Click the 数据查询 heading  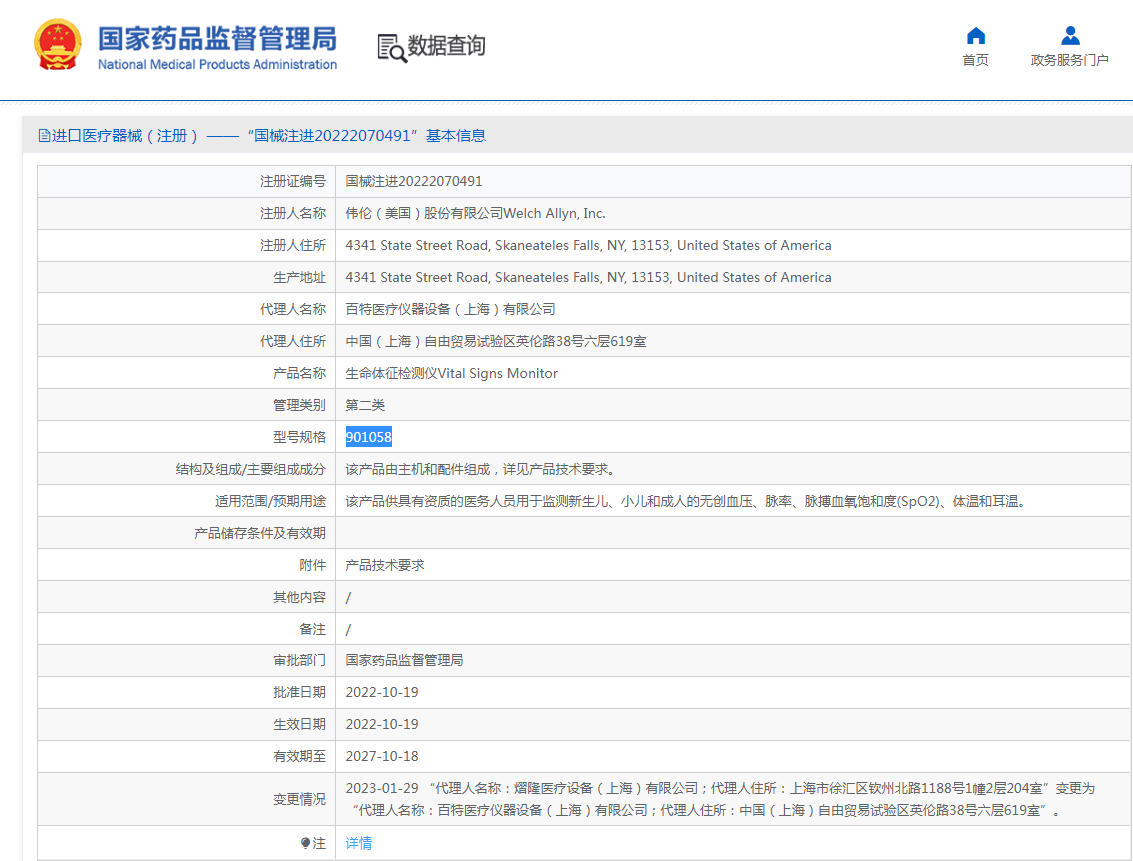[x=446, y=46]
